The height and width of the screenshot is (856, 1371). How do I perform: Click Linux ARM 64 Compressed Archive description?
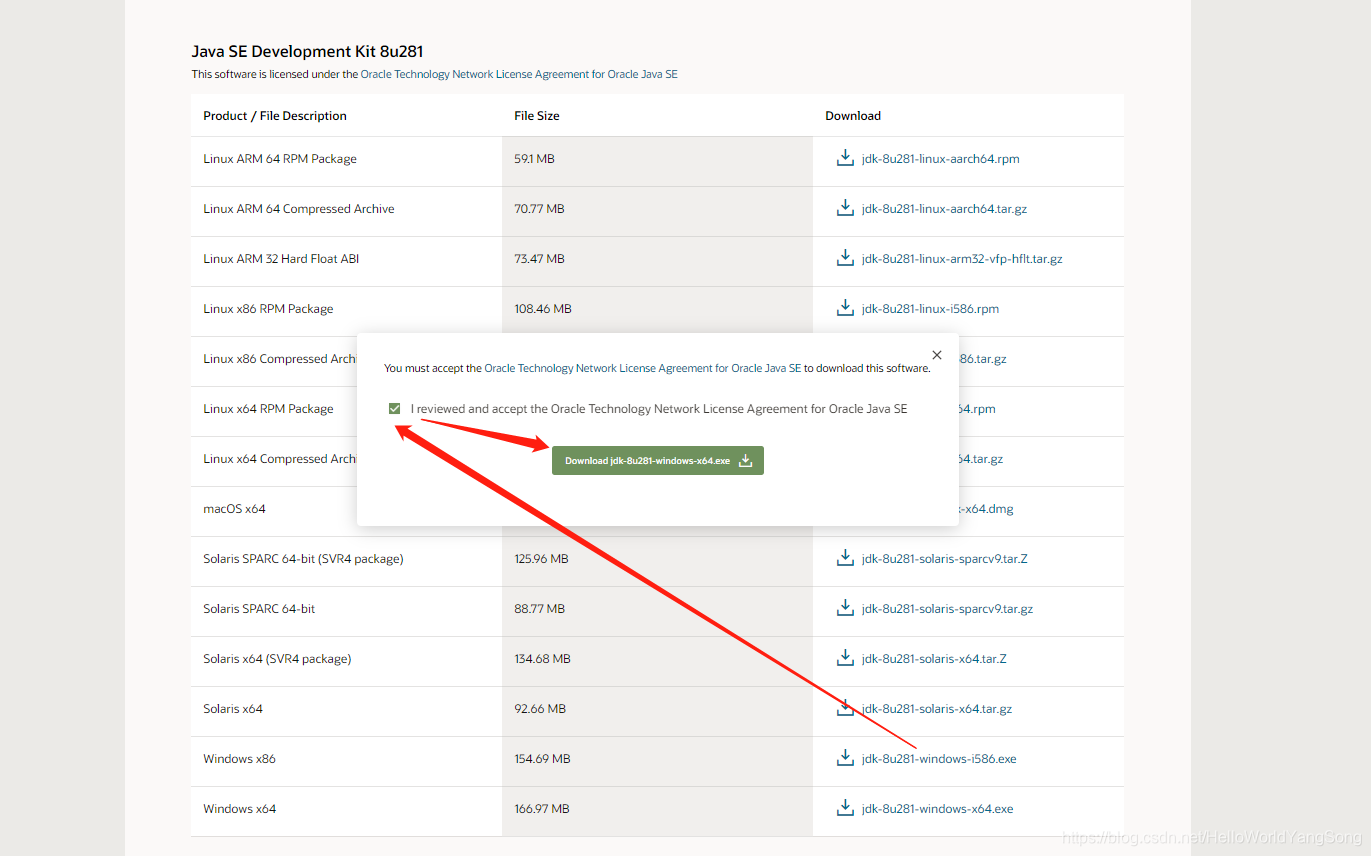(299, 209)
